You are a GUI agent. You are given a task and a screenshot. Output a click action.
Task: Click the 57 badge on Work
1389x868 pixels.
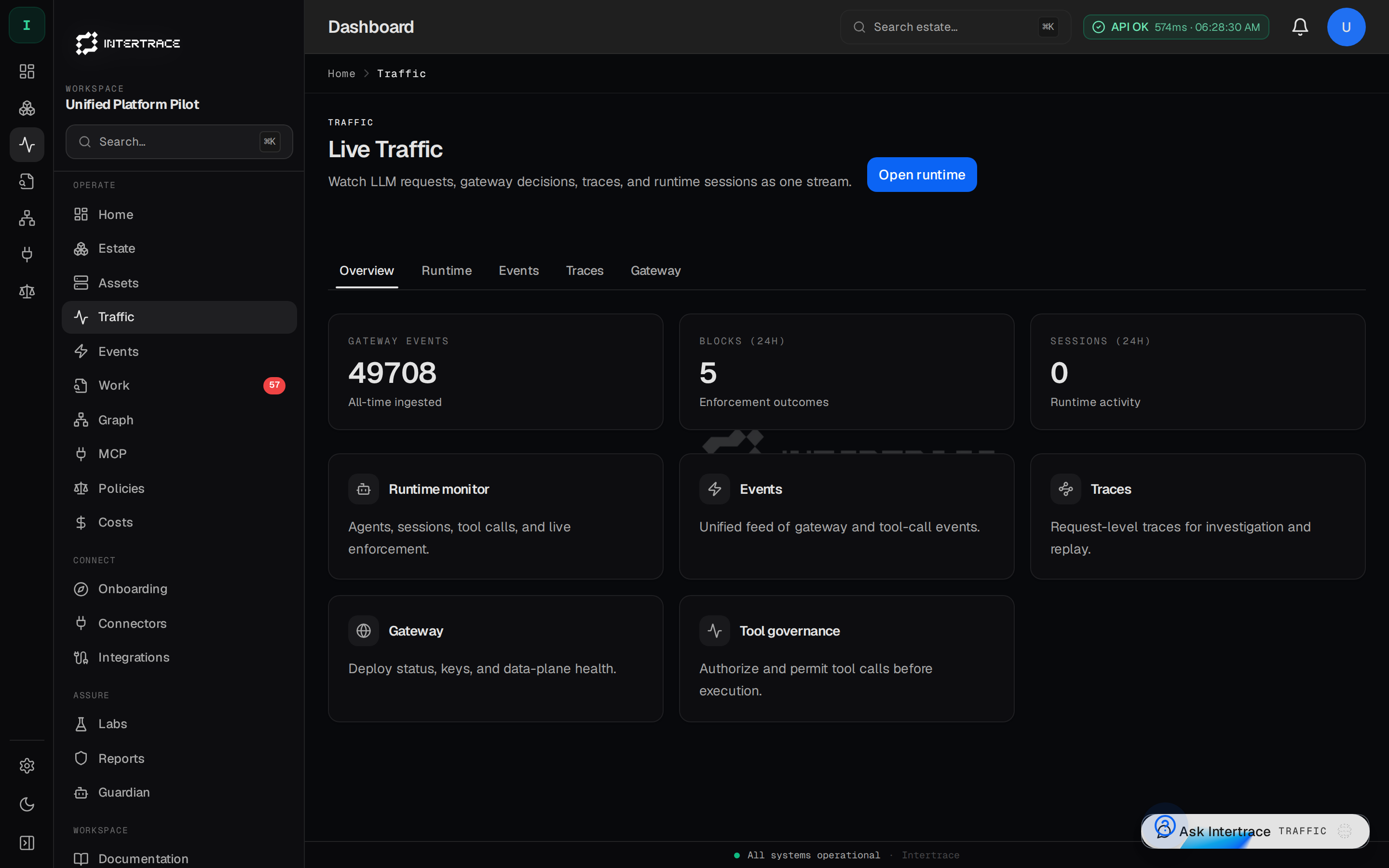point(274,385)
